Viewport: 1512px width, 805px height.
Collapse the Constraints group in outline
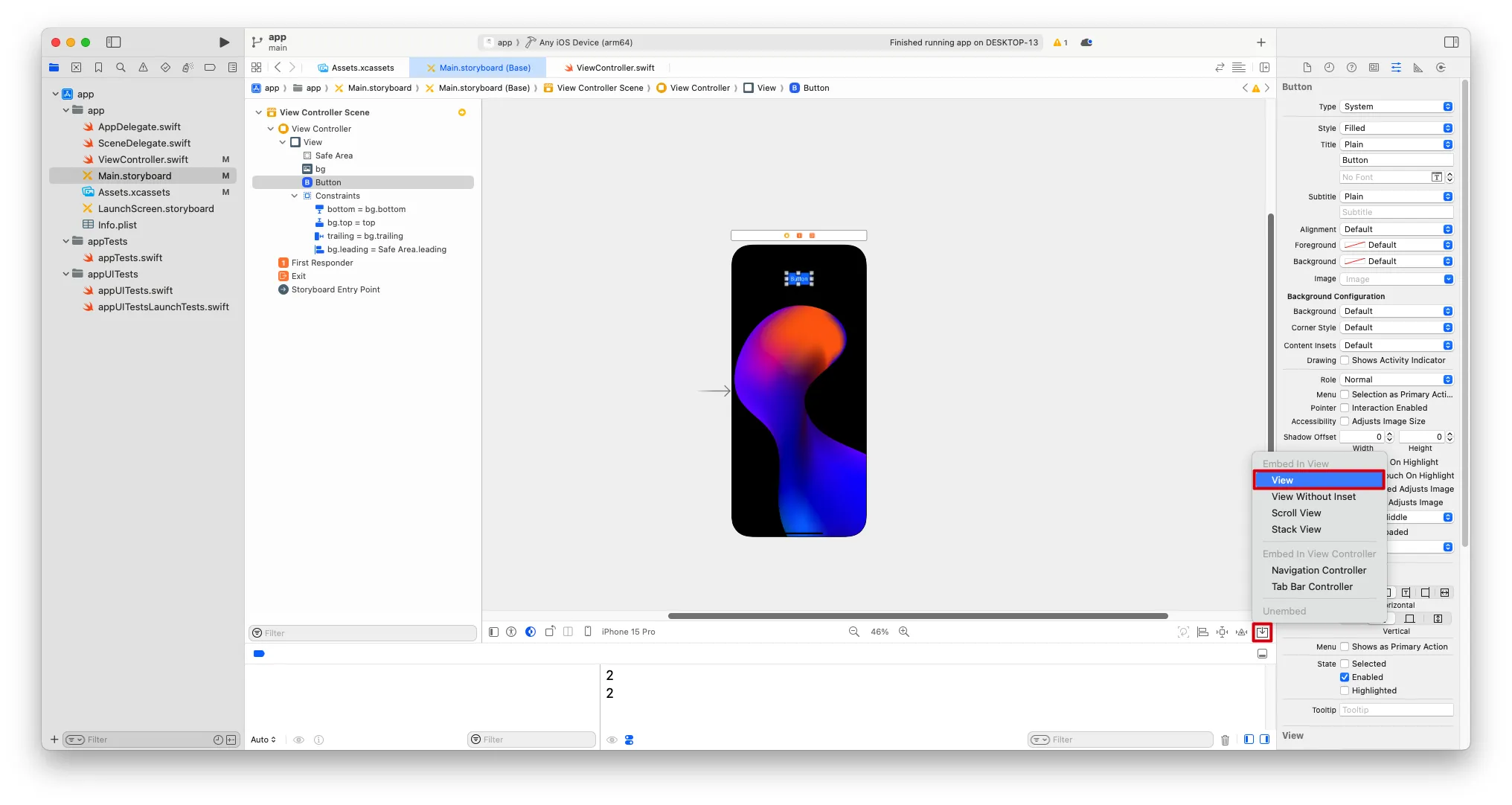[x=295, y=196]
